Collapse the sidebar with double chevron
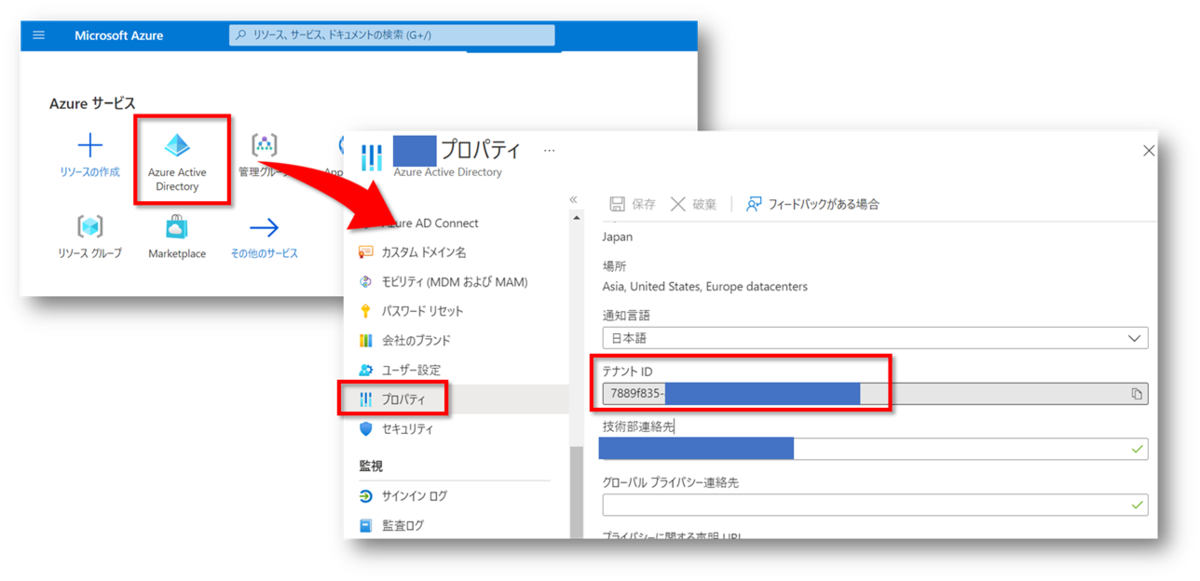The width and height of the screenshot is (1200, 581). [x=573, y=200]
